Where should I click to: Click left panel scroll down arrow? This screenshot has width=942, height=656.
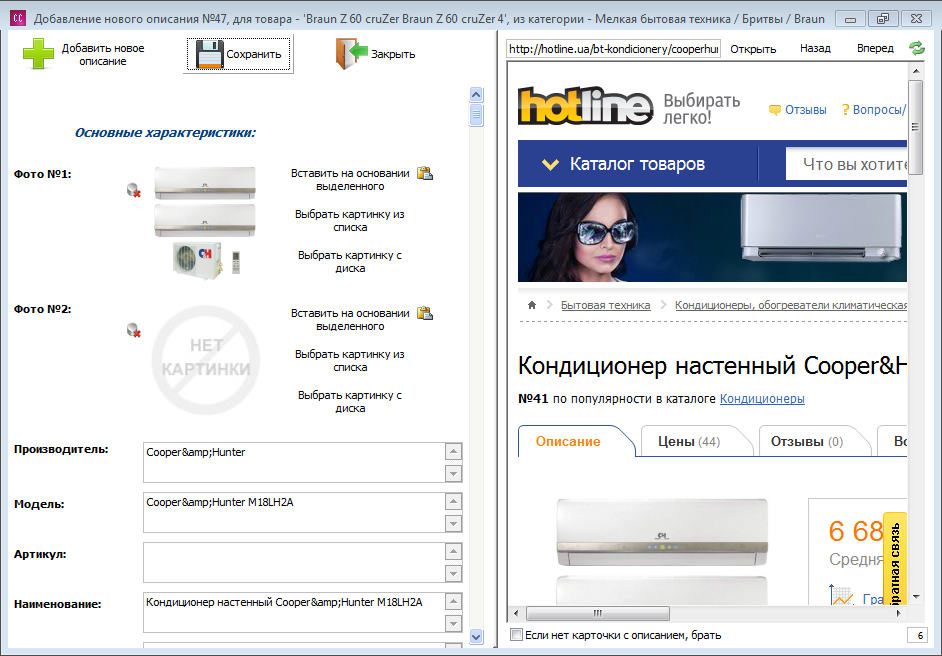476,636
